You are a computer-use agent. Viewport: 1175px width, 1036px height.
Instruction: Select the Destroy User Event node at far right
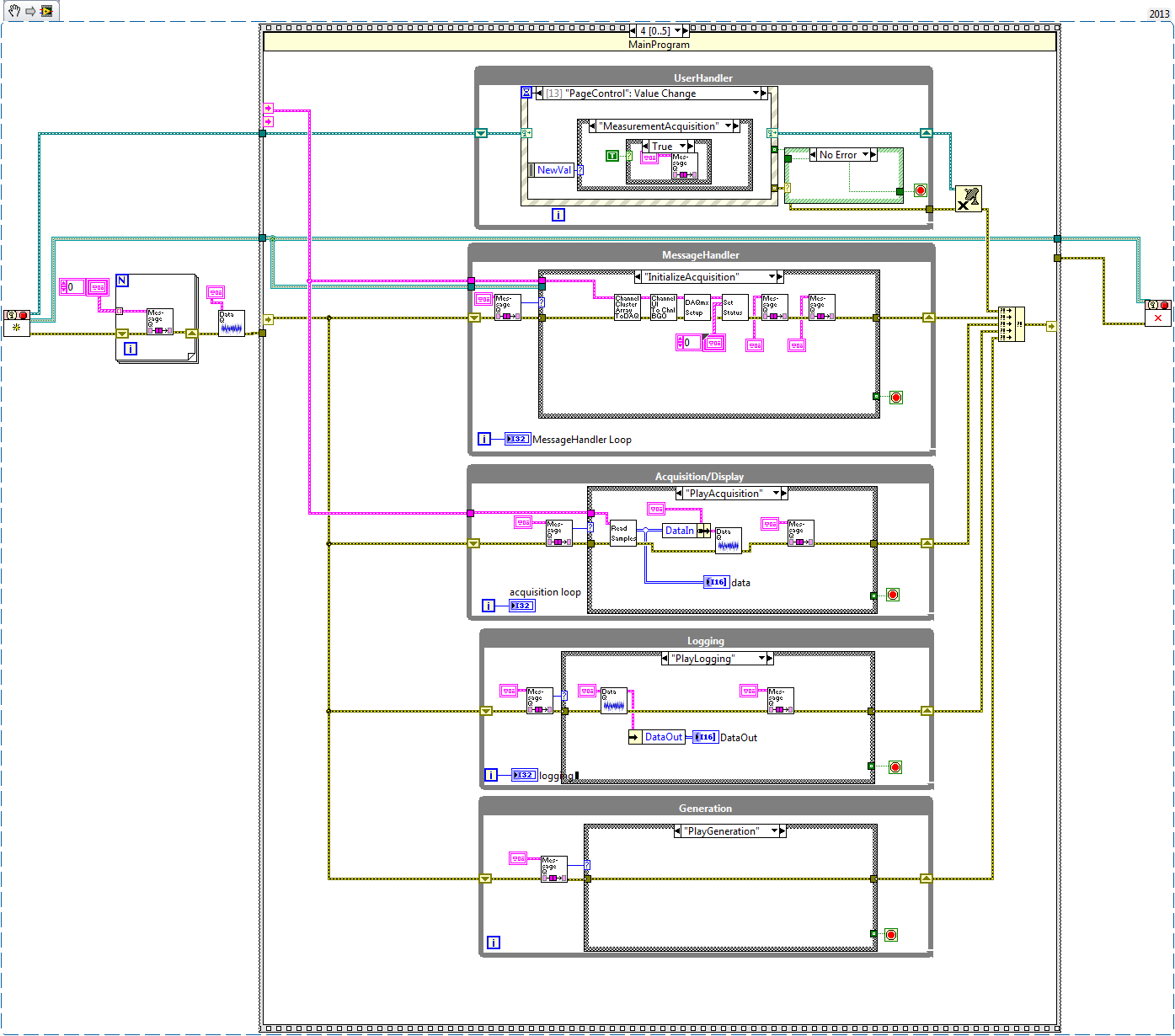click(x=1158, y=312)
